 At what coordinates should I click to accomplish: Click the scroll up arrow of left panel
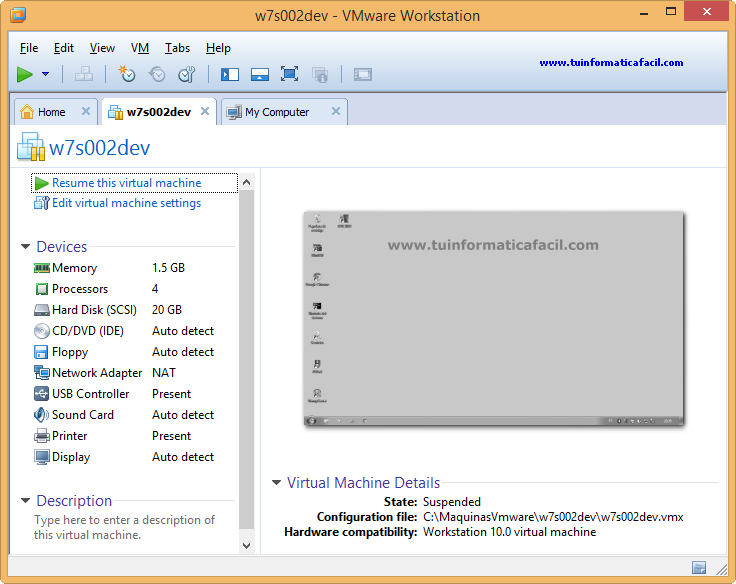point(246,182)
